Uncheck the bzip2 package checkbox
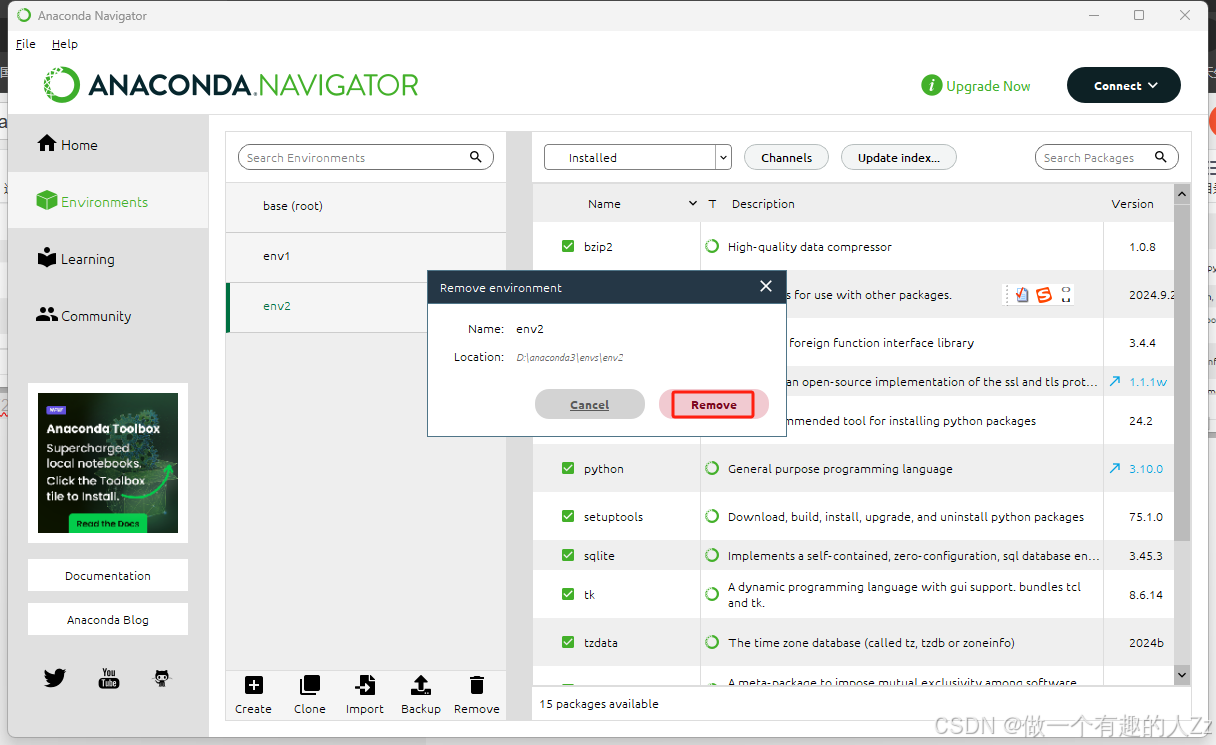 pyautogui.click(x=568, y=246)
